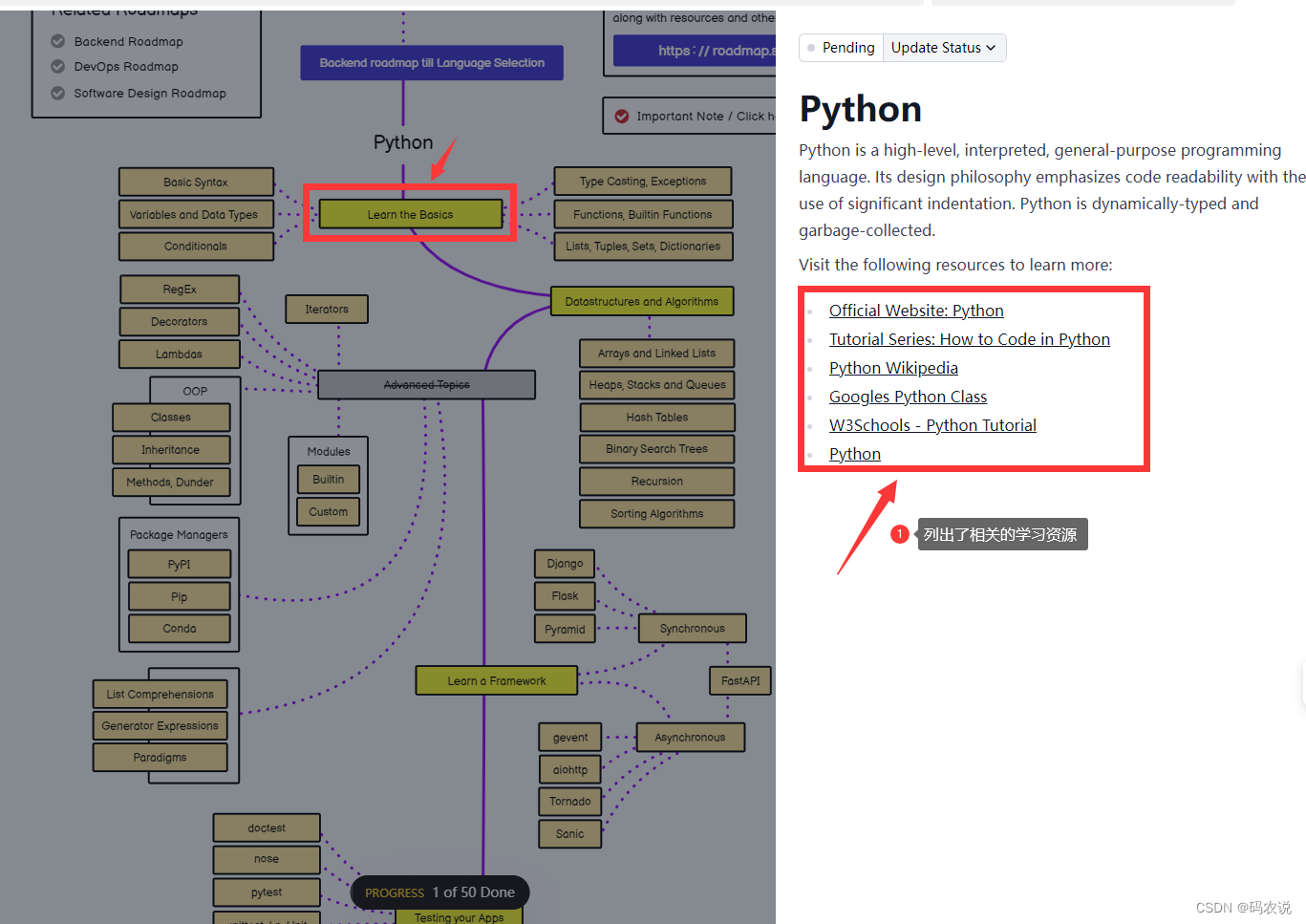Select Type Casting, Exceptions node
Viewport: 1306px width, 924px height.
tap(643, 182)
